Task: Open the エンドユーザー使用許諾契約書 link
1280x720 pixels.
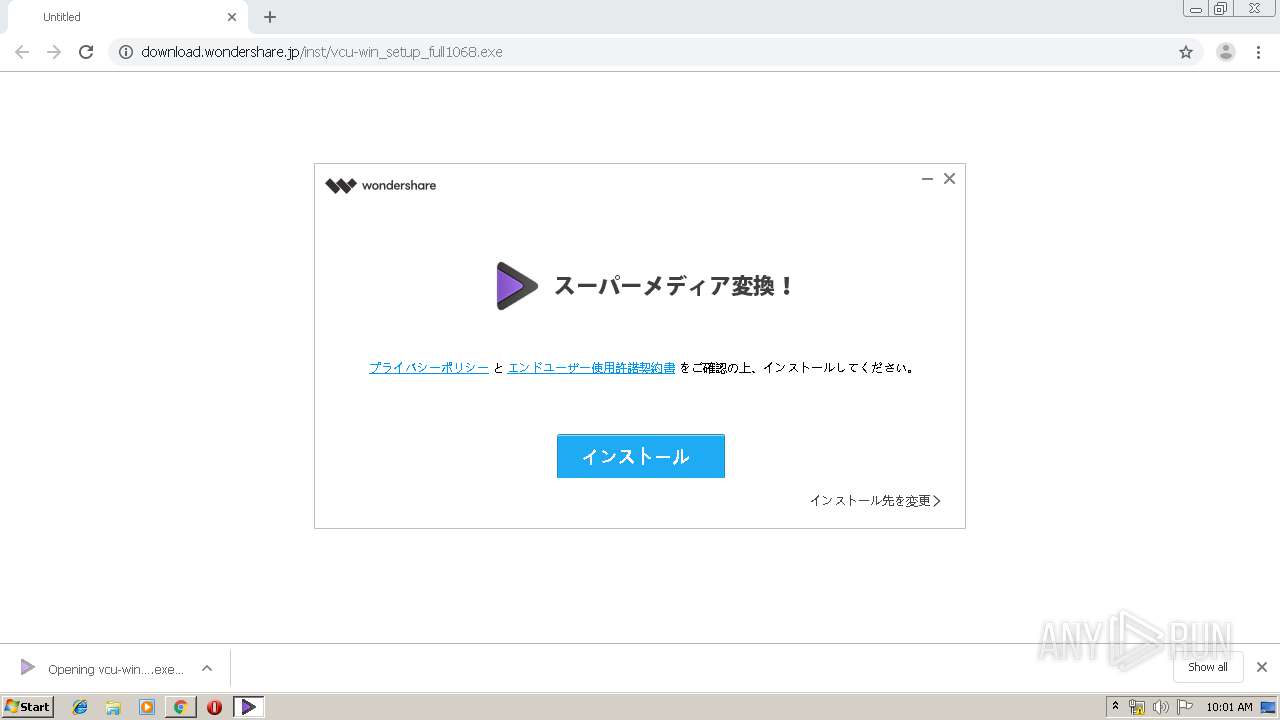Action: point(591,368)
